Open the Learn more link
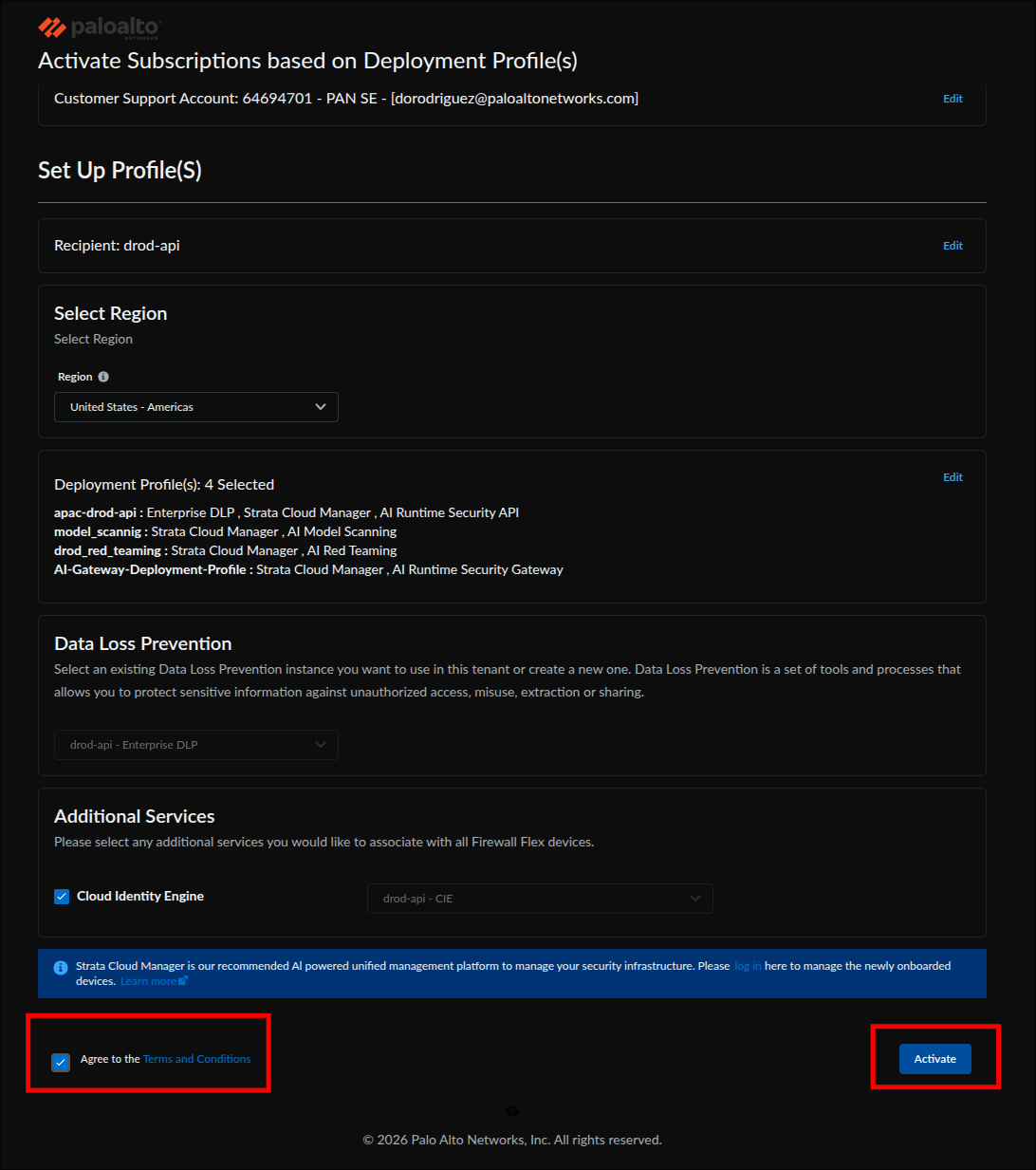The height and width of the screenshot is (1170, 1036). 148,981
